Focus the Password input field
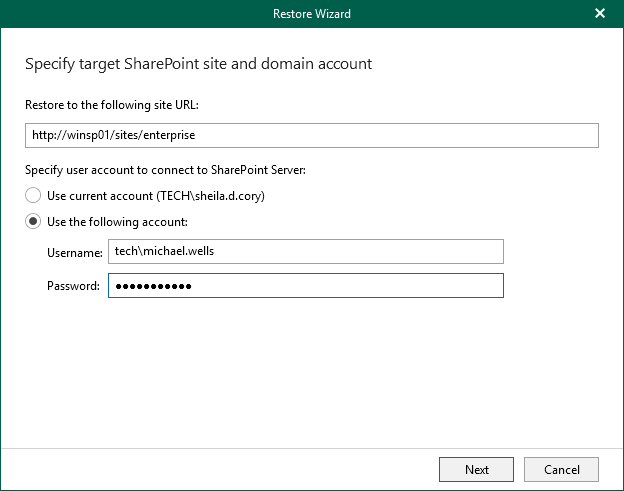The width and height of the screenshot is (624, 491). coord(305,286)
